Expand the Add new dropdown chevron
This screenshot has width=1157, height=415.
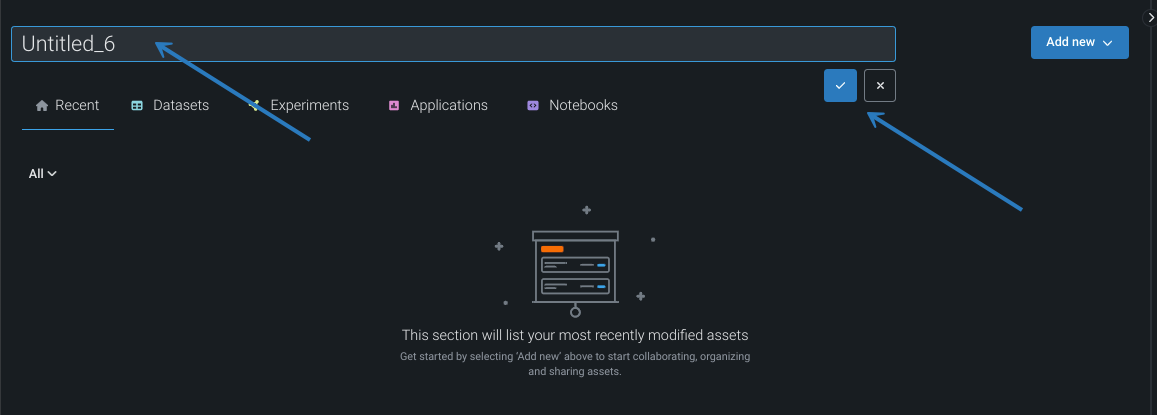[1108, 43]
